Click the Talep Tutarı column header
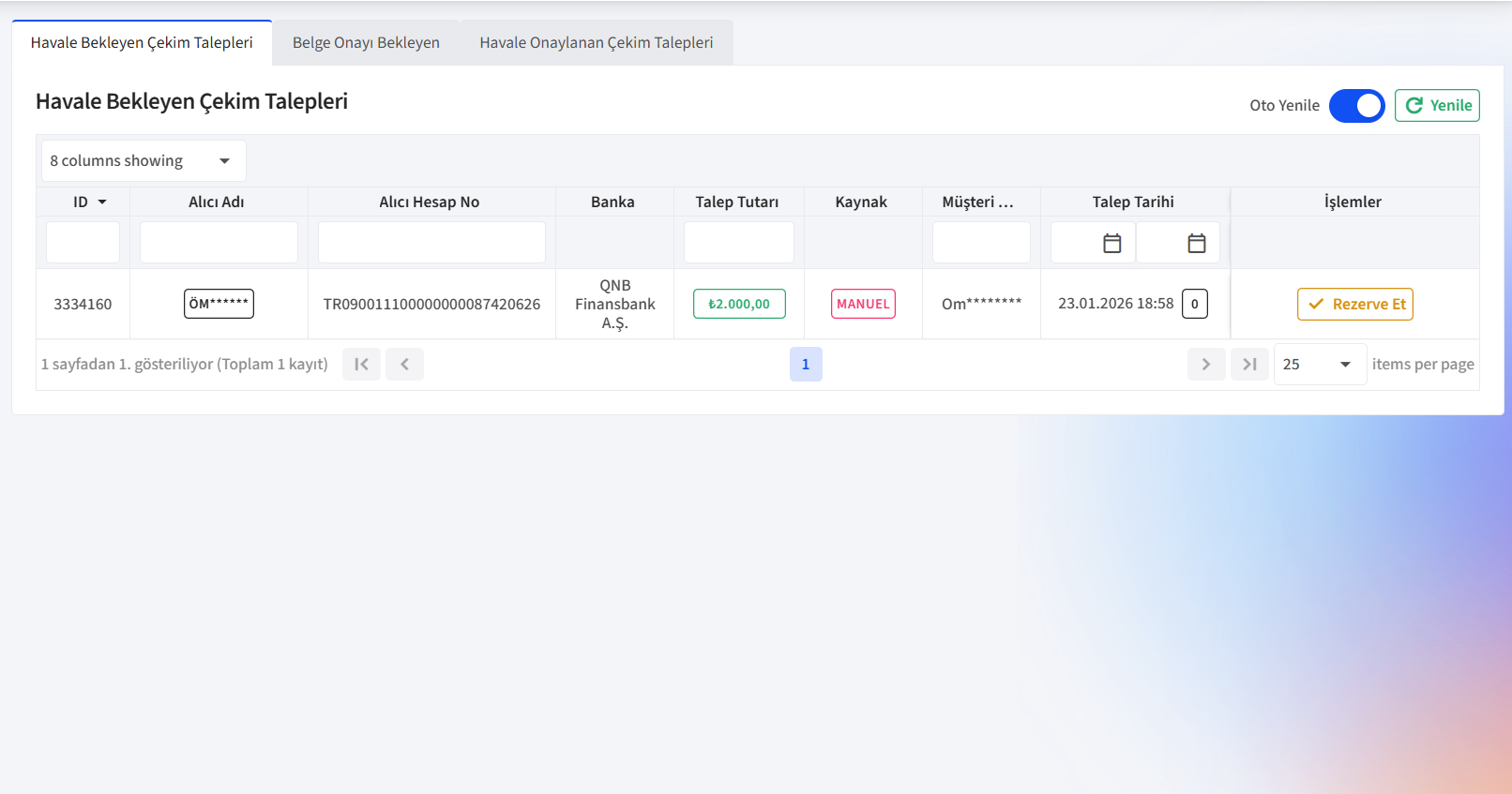Image resolution: width=1512 pixels, height=794 pixels. [737, 202]
